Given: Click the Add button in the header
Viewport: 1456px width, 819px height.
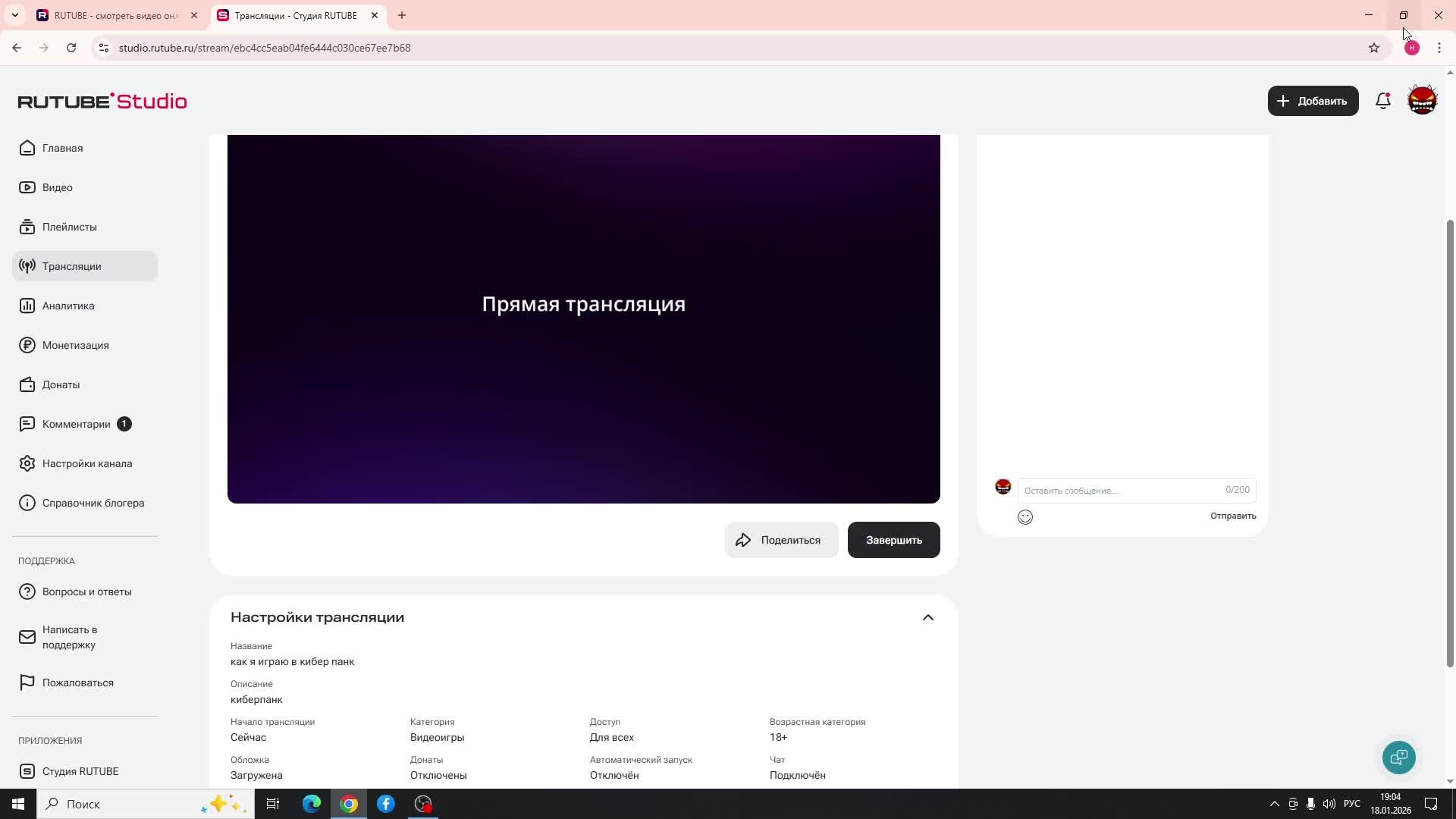Looking at the screenshot, I should (x=1313, y=101).
